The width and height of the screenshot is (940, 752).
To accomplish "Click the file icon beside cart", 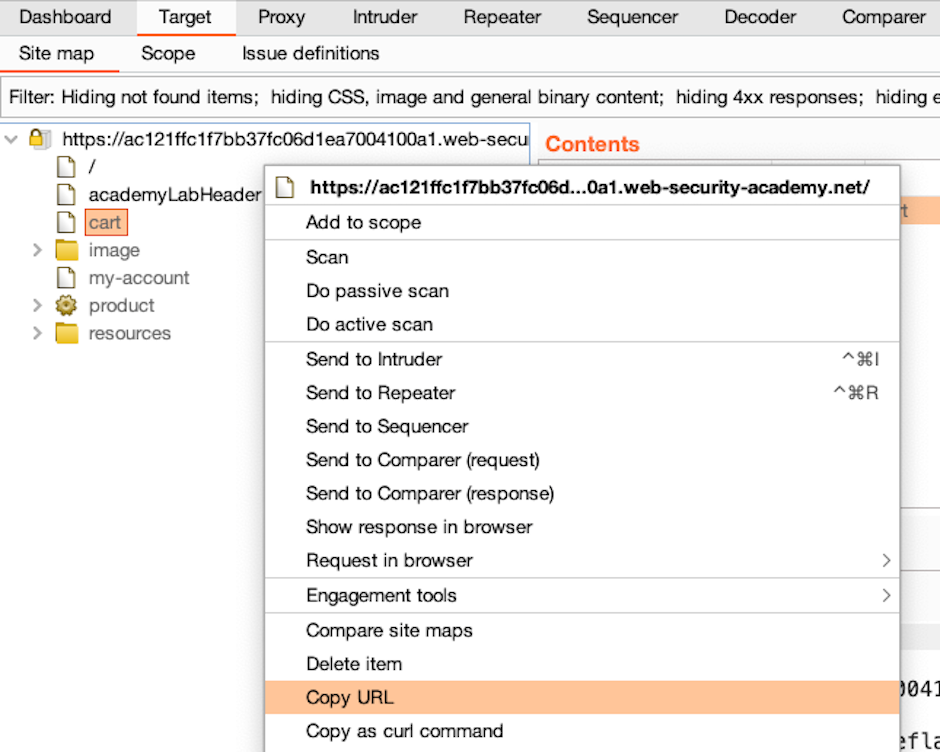I will [x=66, y=222].
